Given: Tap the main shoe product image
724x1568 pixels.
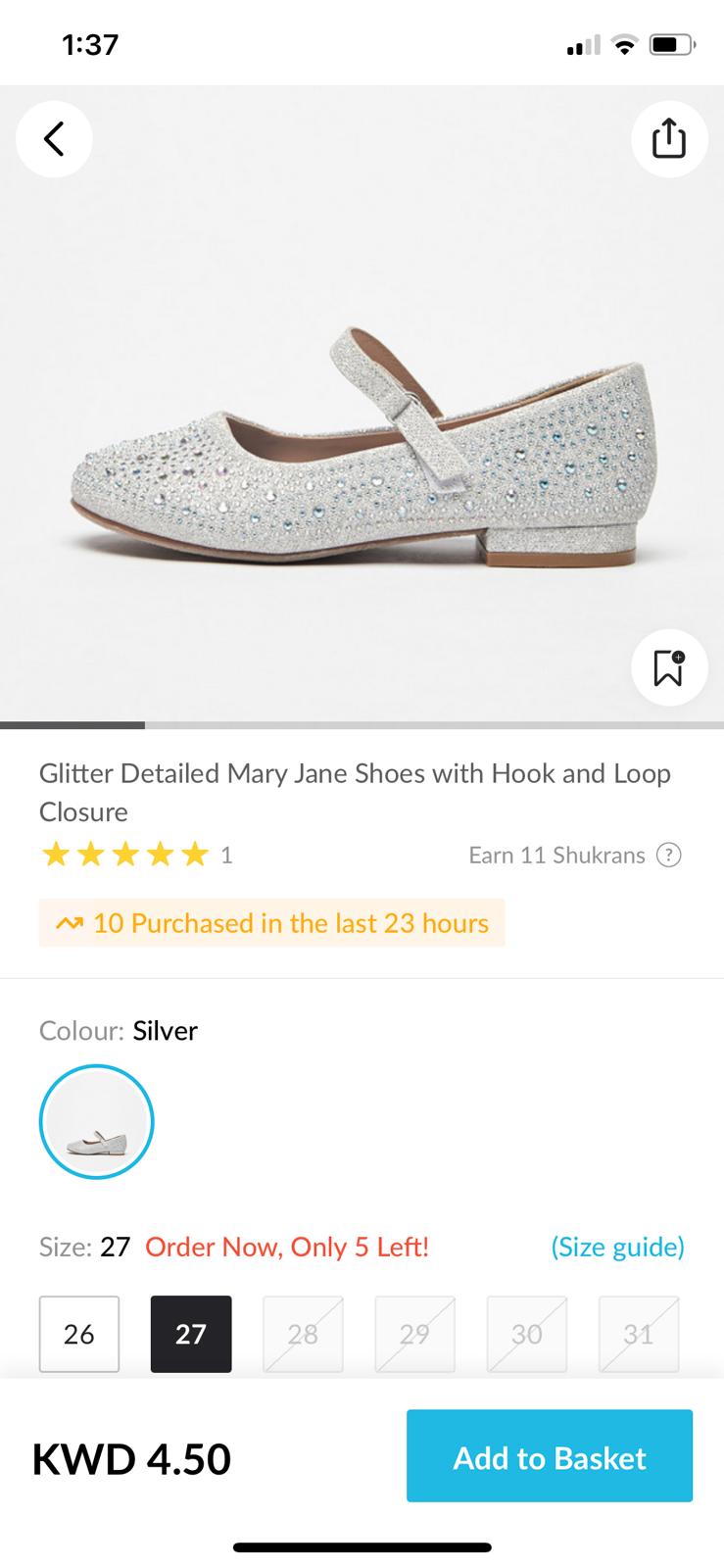Looking at the screenshot, I should coord(362,441).
